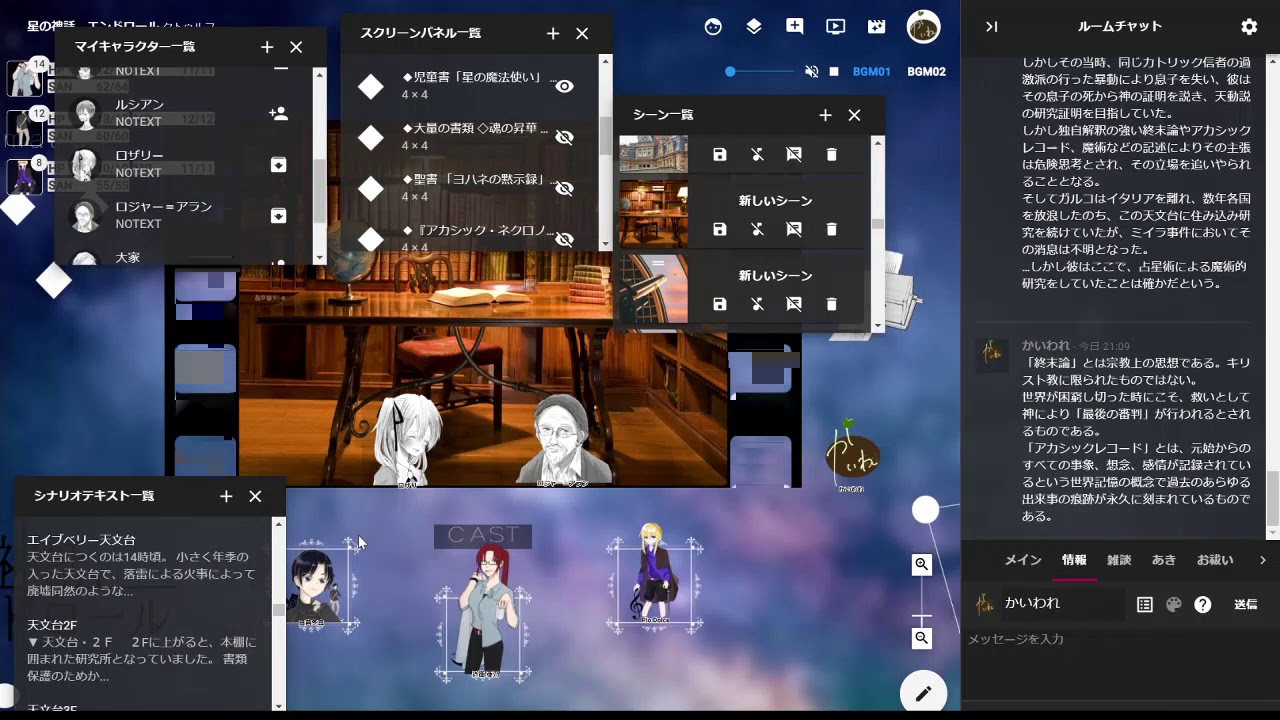Screen dimensions: 1280x720
Task: Apply the telescope scene thumbnail
Action: [x=654, y=288]
